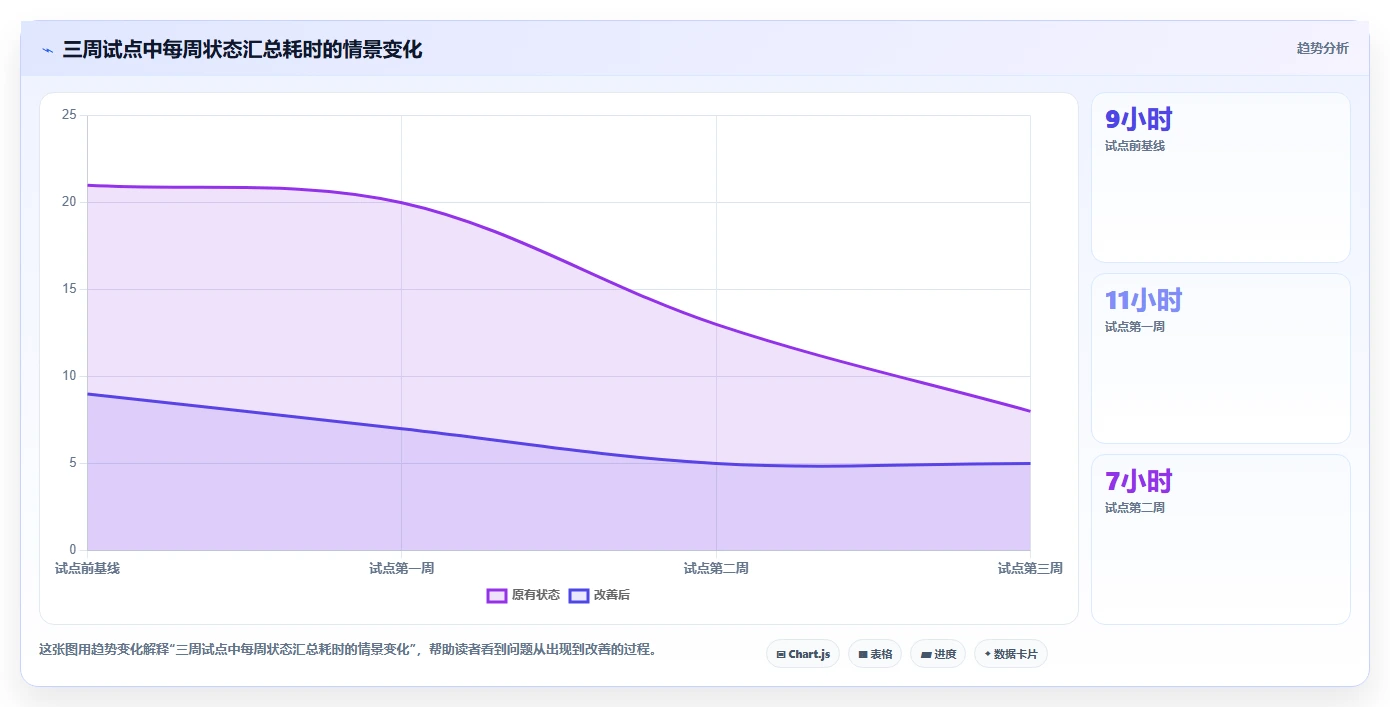Open the 11小时 试点第一周 card
This screenshot has height=707, width=1390.
click(x=1221, y=358)
